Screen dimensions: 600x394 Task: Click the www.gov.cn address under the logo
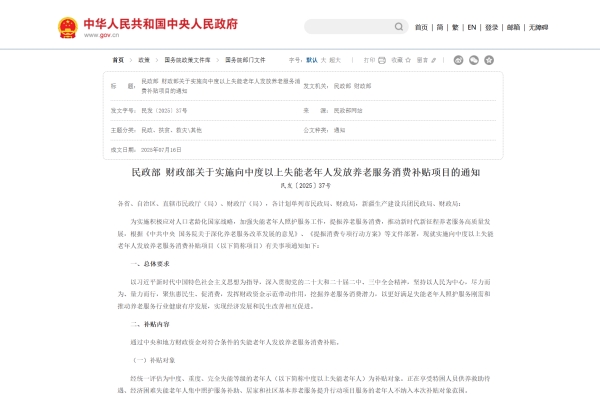[101, 35]
